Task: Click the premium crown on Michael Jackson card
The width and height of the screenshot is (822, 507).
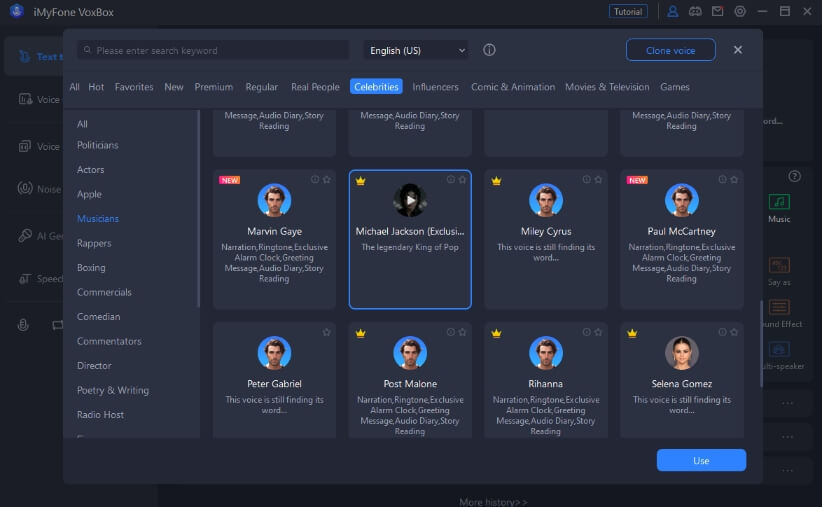Action: click(x=360, y=181)
